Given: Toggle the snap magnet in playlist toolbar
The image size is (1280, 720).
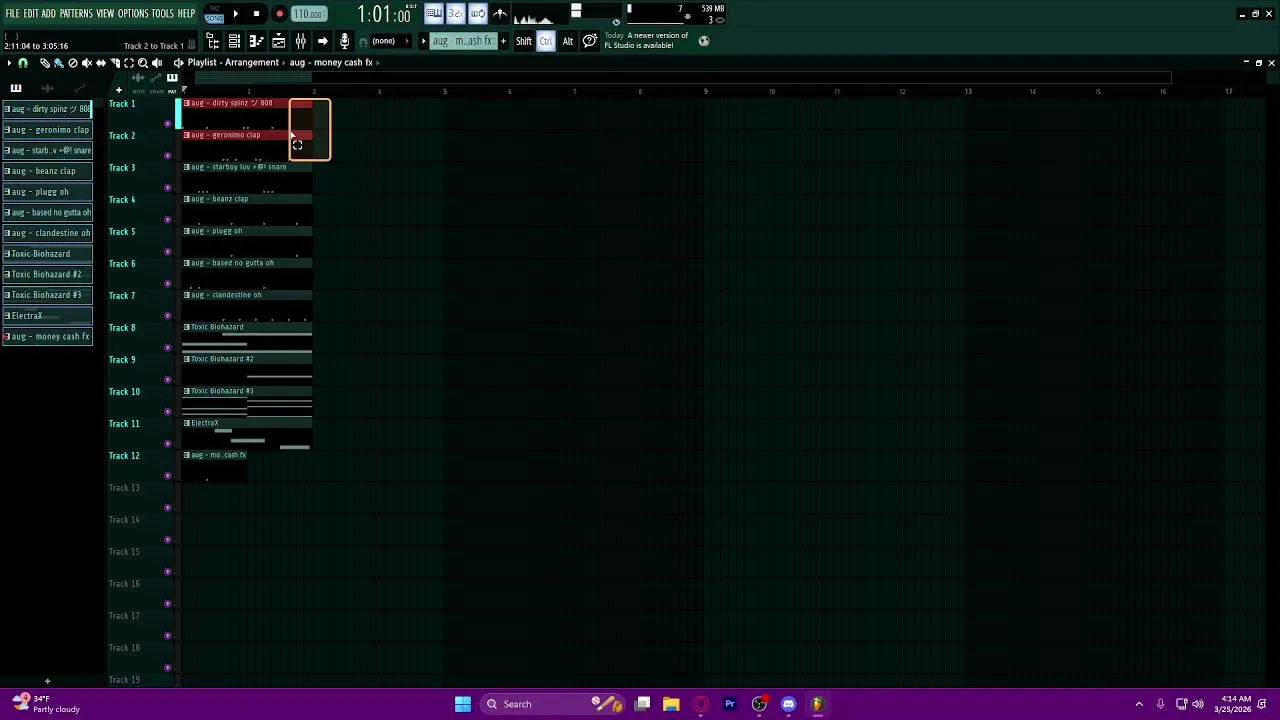Looking at the screenshot, I should point(23,63).
